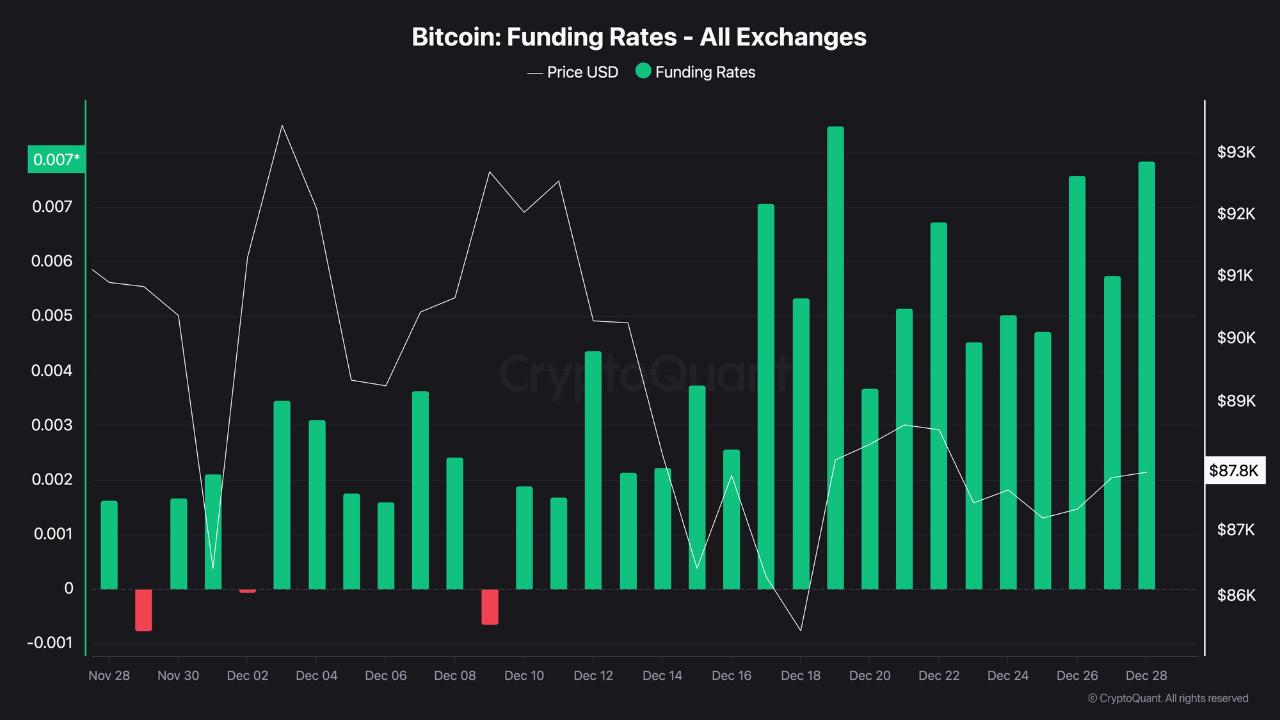Click the green bar above Dec 12
The image size is (1280, 720).
[x=593, y=470]
